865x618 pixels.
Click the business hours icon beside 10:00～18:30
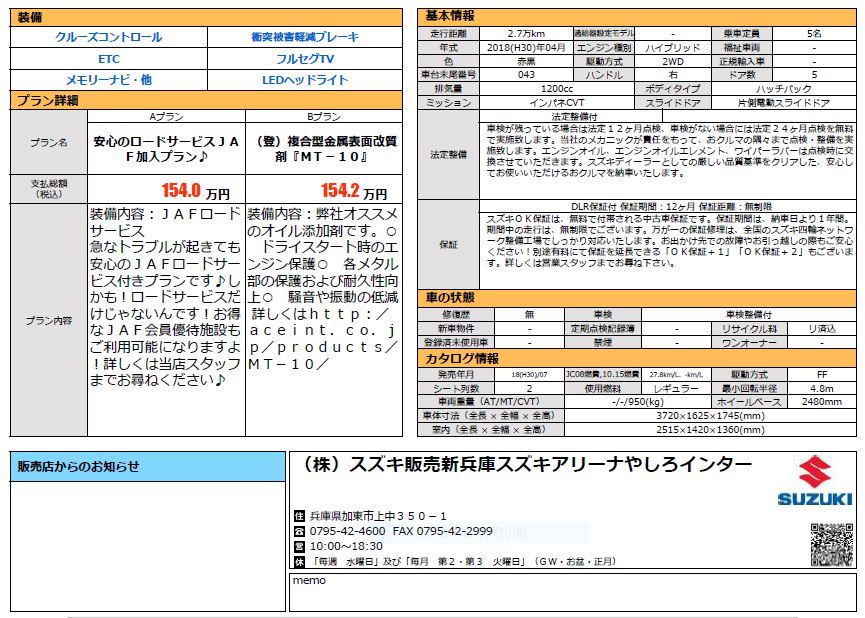tap(298, 547)
